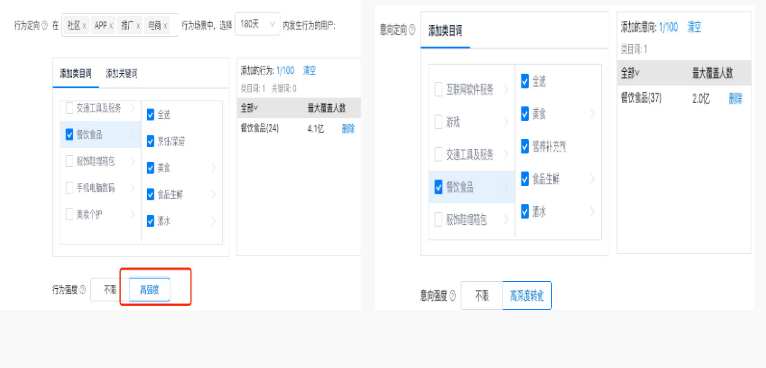
Task: Click the scene tags input box
Action: 120,25
